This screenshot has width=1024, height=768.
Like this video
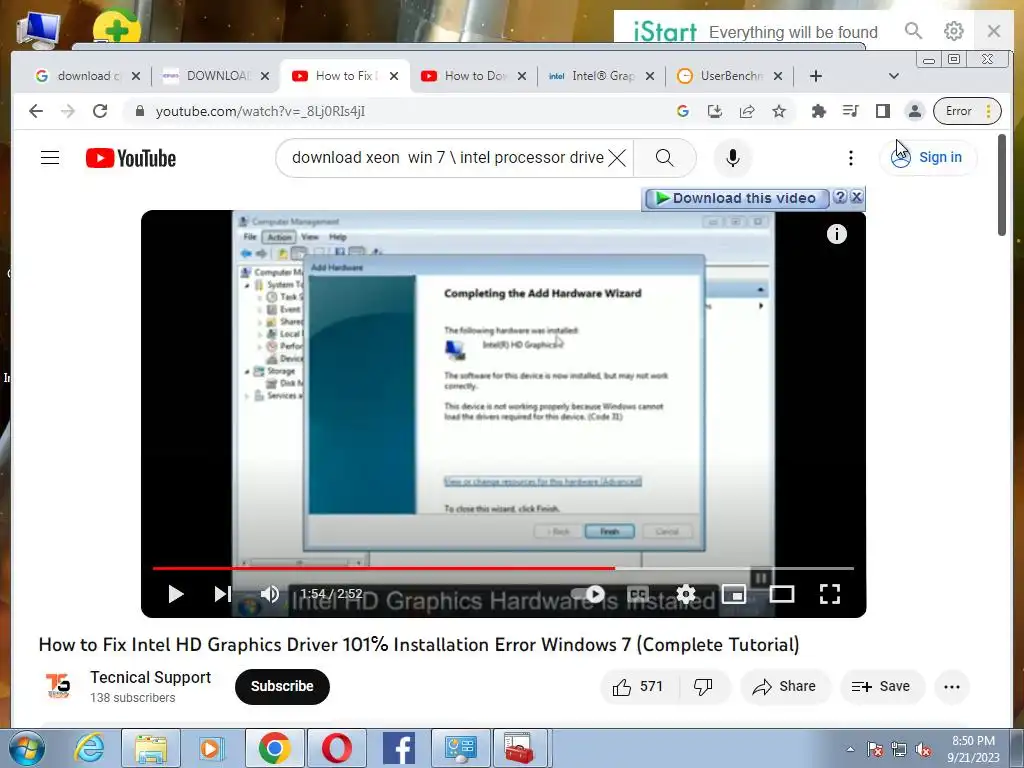[639, 686]
